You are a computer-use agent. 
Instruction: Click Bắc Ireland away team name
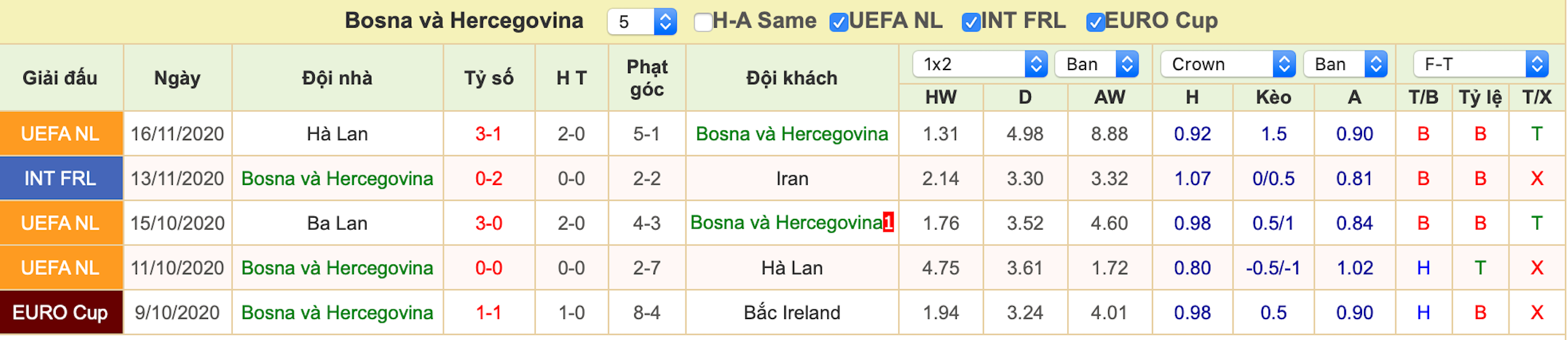(x=792, y=312)
